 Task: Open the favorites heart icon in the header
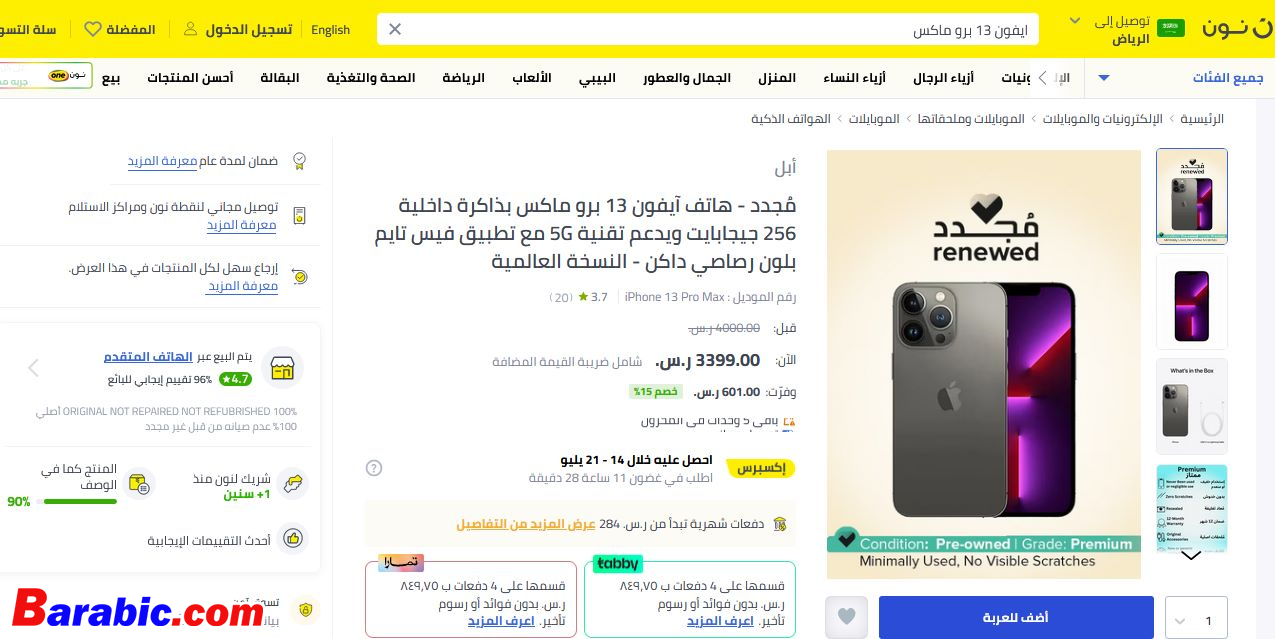point(93,29)
